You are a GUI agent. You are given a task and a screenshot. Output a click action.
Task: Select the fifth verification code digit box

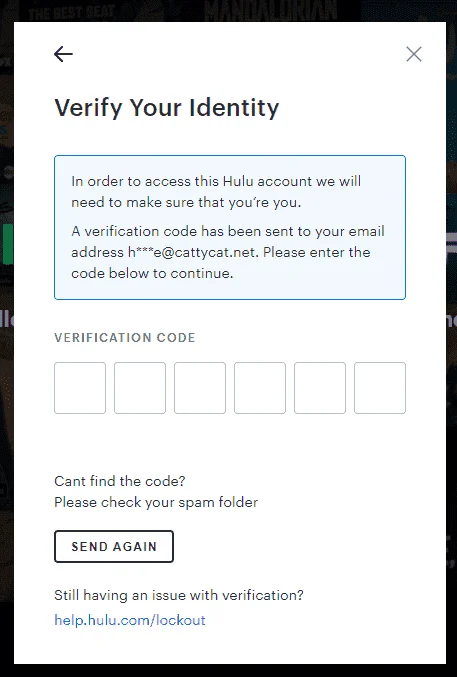320,388
